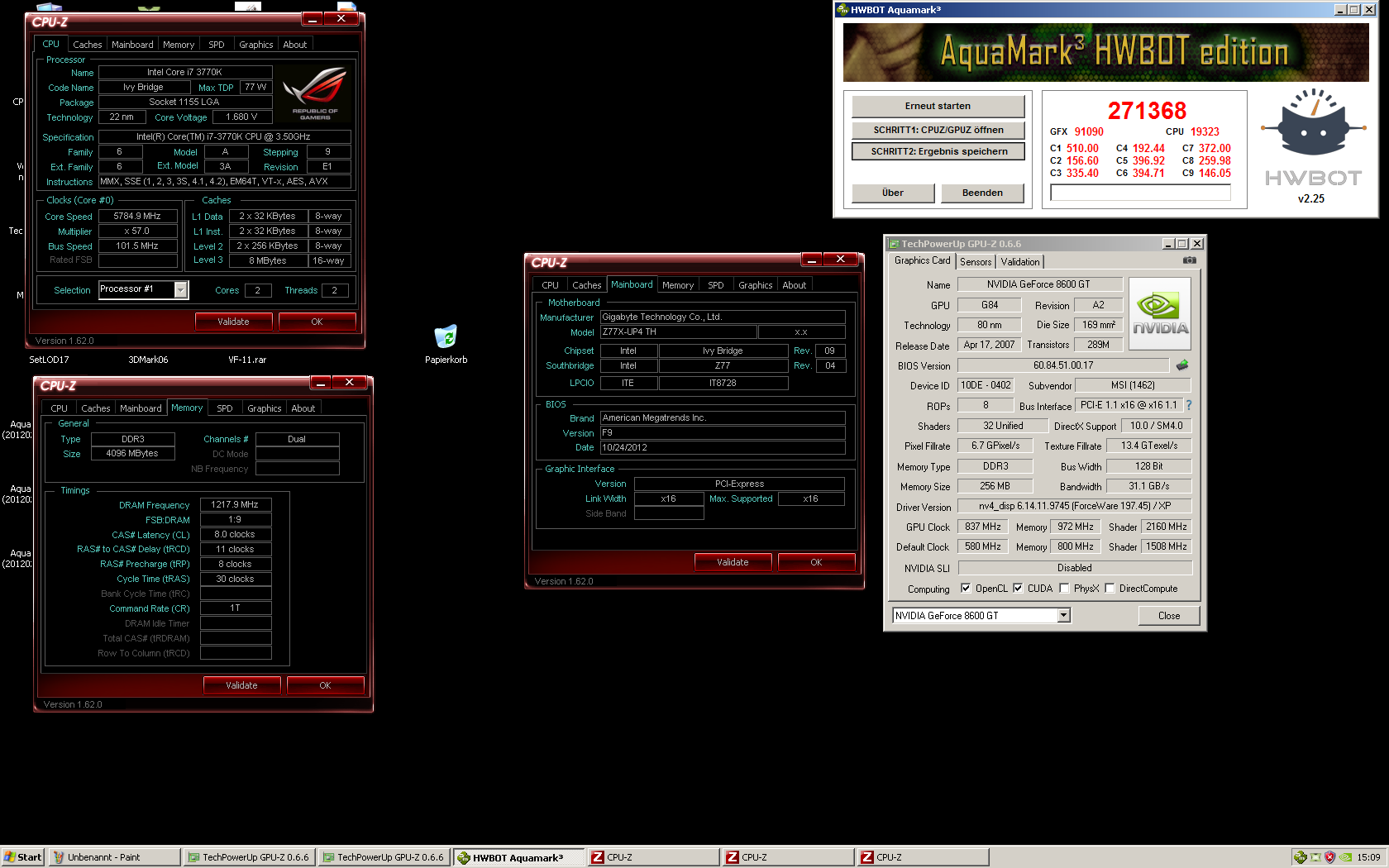The image size is (1389, 868).
Task: Open Mainboard tab in the CPU-Z Memory window
Action: [x=141, y=408]
